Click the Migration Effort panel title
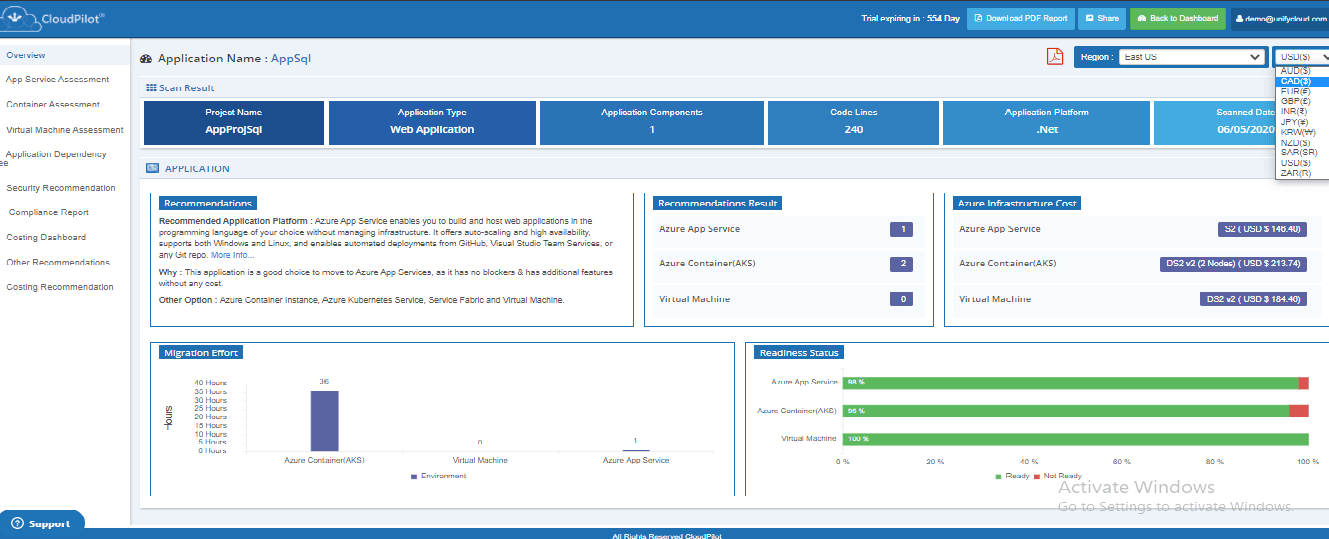 point(200,352)
